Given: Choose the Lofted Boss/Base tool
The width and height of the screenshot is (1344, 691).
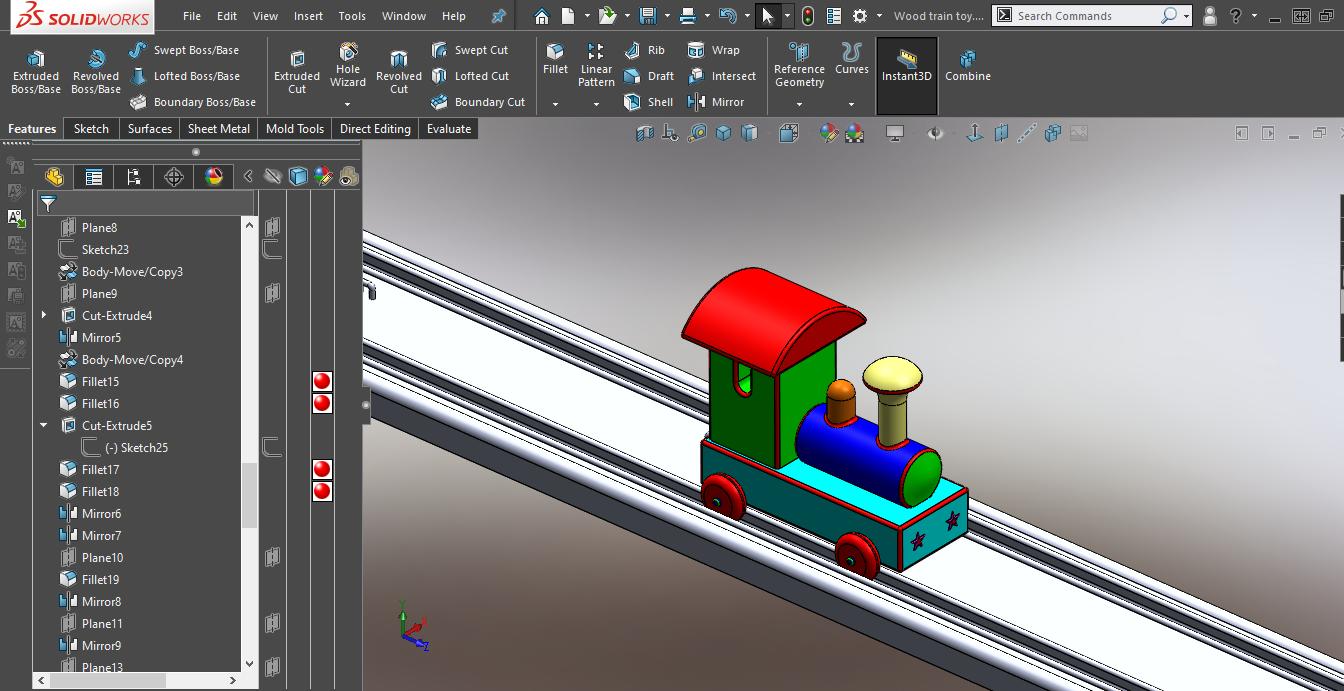Looking at the screenshot, I should [184, 76].
